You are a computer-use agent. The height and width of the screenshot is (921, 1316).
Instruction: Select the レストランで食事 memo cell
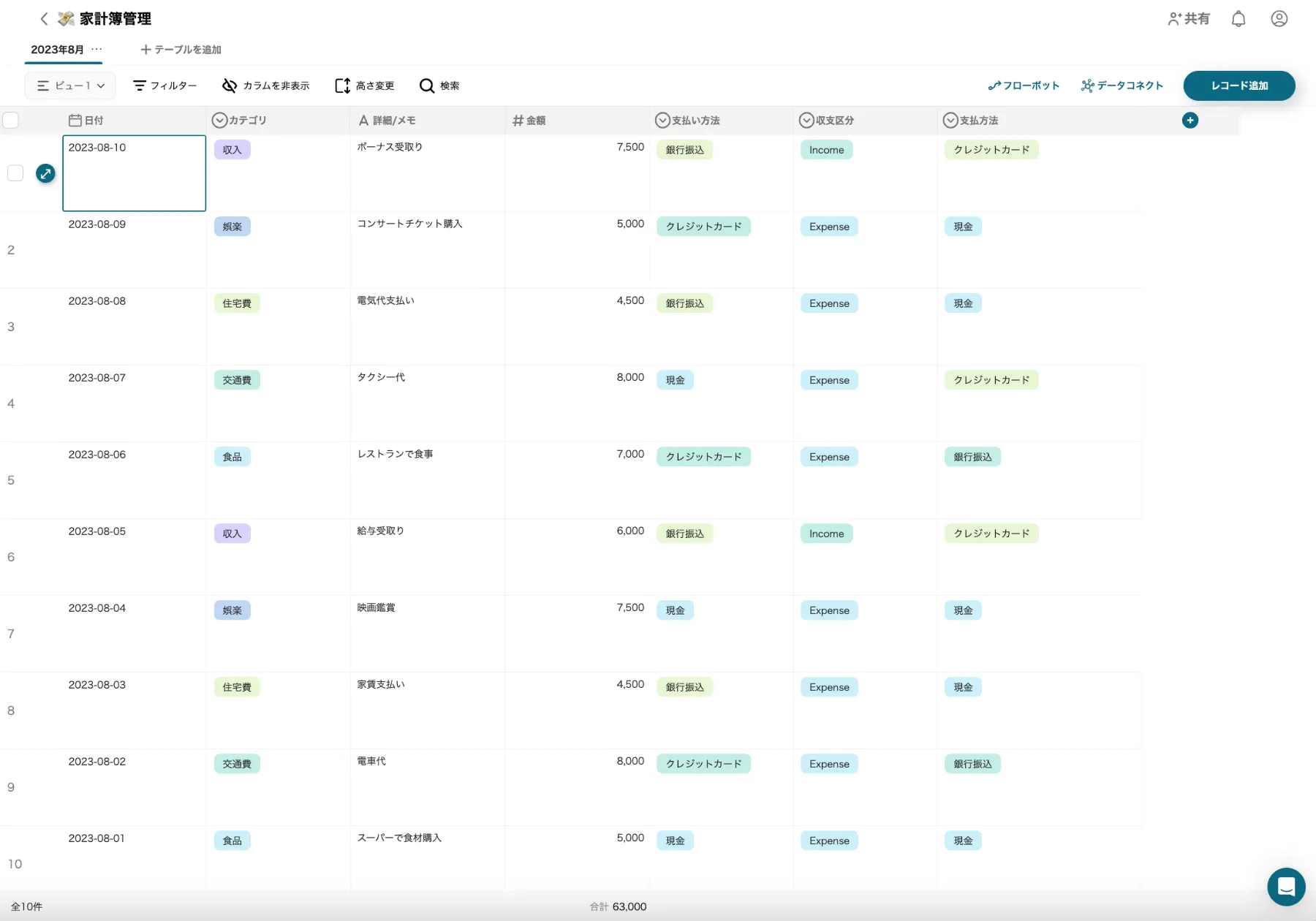(x=428, y=480)
